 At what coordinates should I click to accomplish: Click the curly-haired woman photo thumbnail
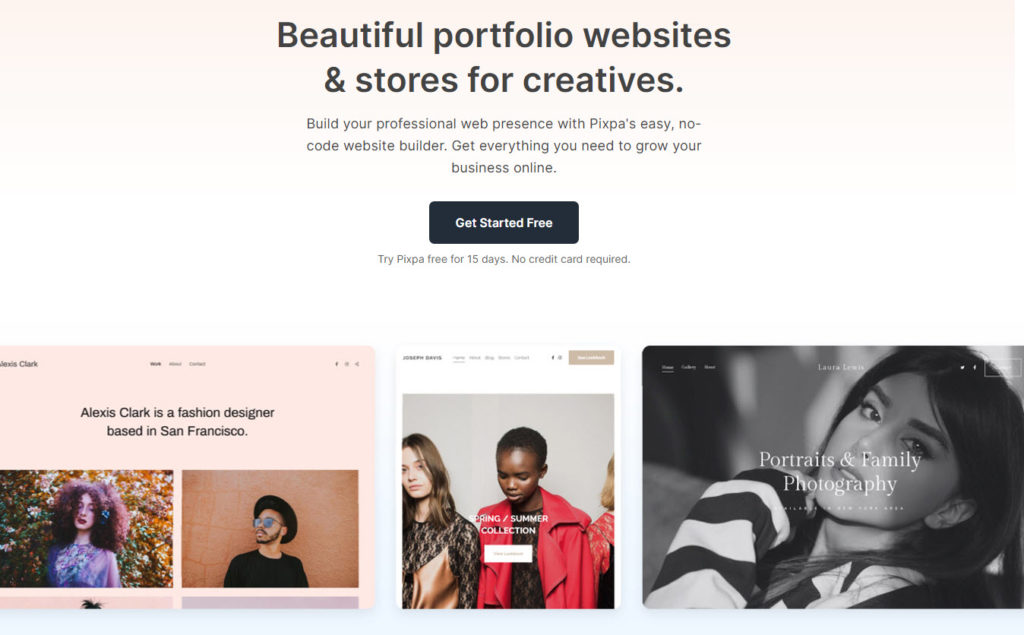(86, 529)
